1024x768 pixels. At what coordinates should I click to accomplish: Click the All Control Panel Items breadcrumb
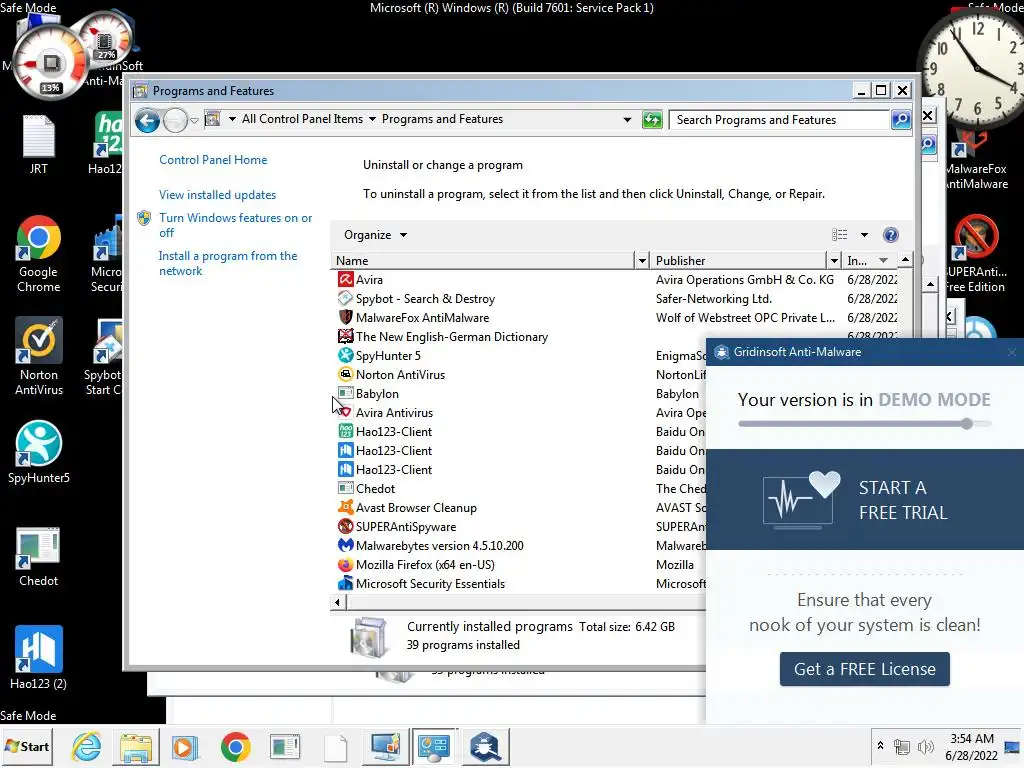302,119
